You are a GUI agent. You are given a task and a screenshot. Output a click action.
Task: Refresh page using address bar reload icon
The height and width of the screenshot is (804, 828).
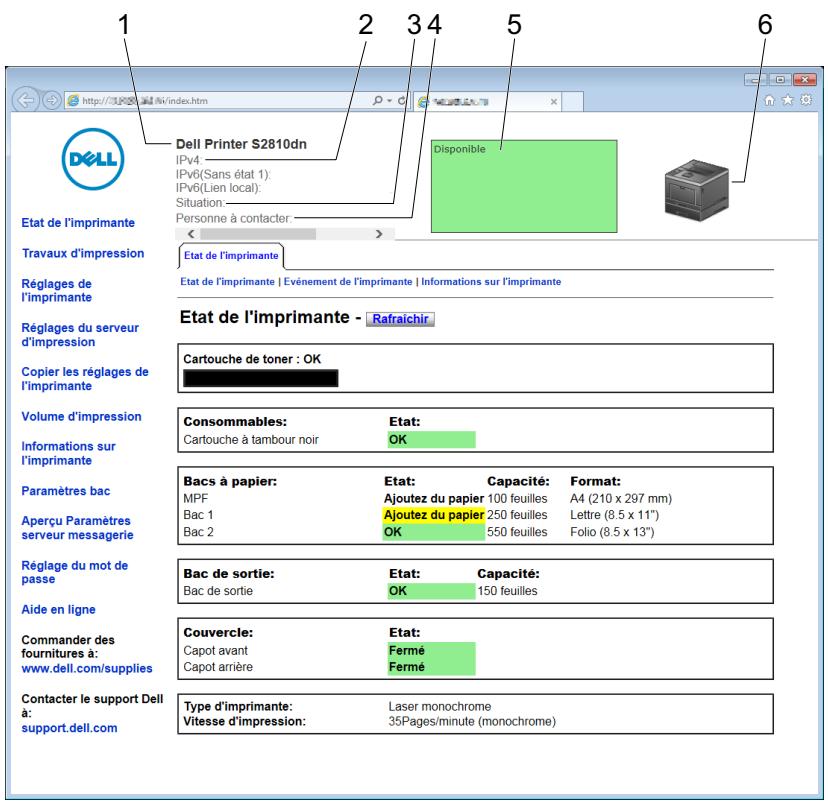click(402, 100)
